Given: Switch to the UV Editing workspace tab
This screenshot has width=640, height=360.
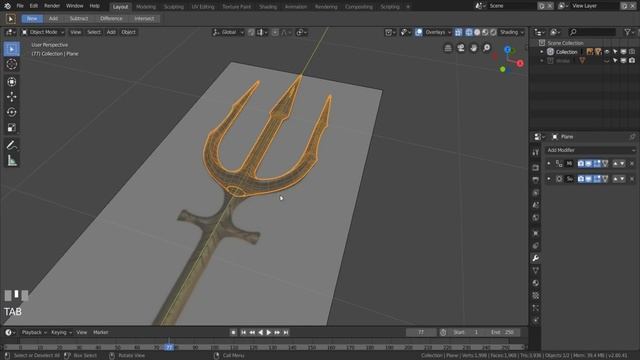Looking at the screenshot, I should pos(203,7).
